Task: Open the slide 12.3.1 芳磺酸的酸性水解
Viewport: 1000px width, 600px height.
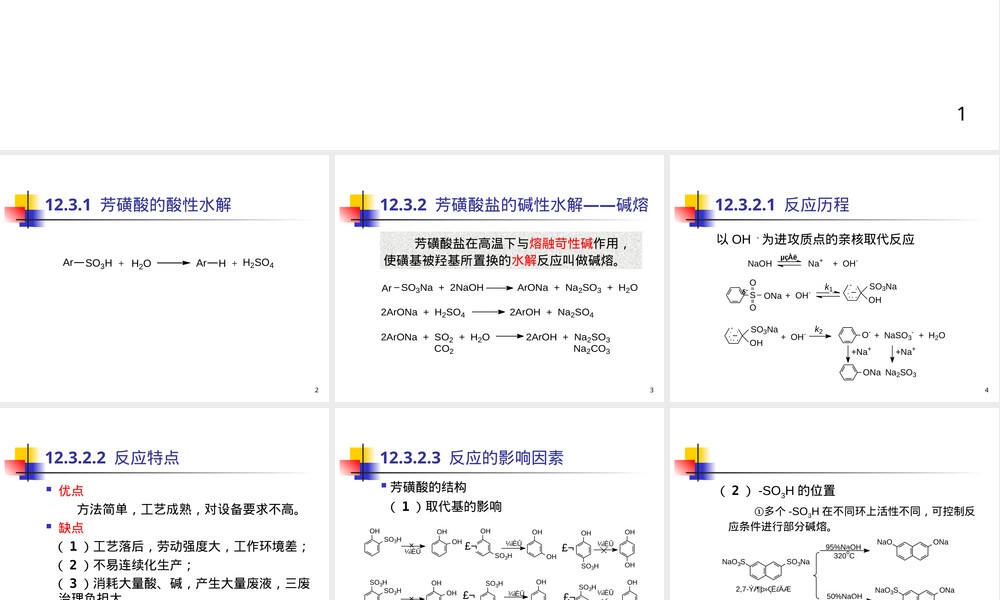Action: tap(165, 278)
